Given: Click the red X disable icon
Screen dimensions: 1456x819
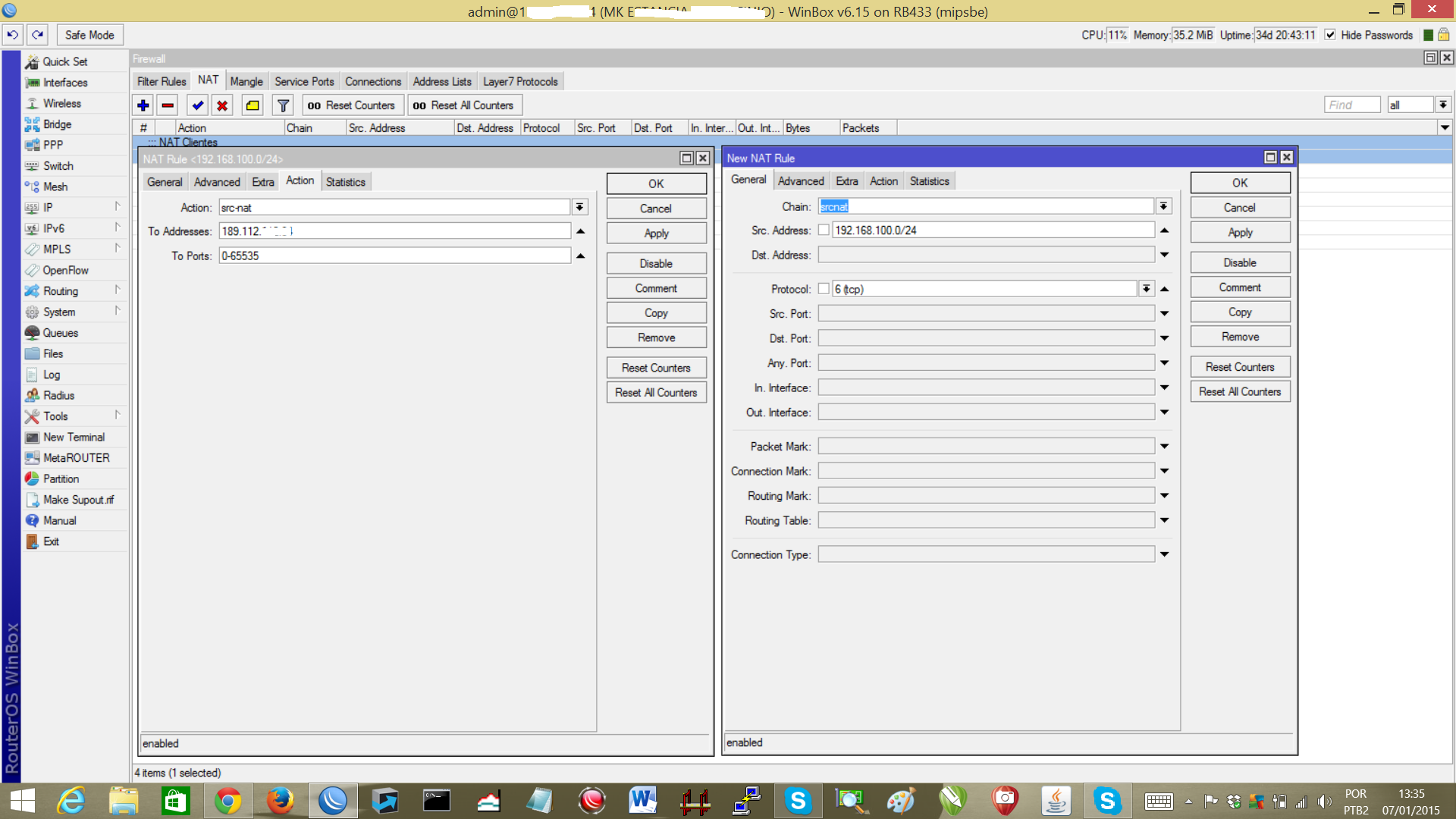Looking at the screenshot, I should (x=222, y=105).
